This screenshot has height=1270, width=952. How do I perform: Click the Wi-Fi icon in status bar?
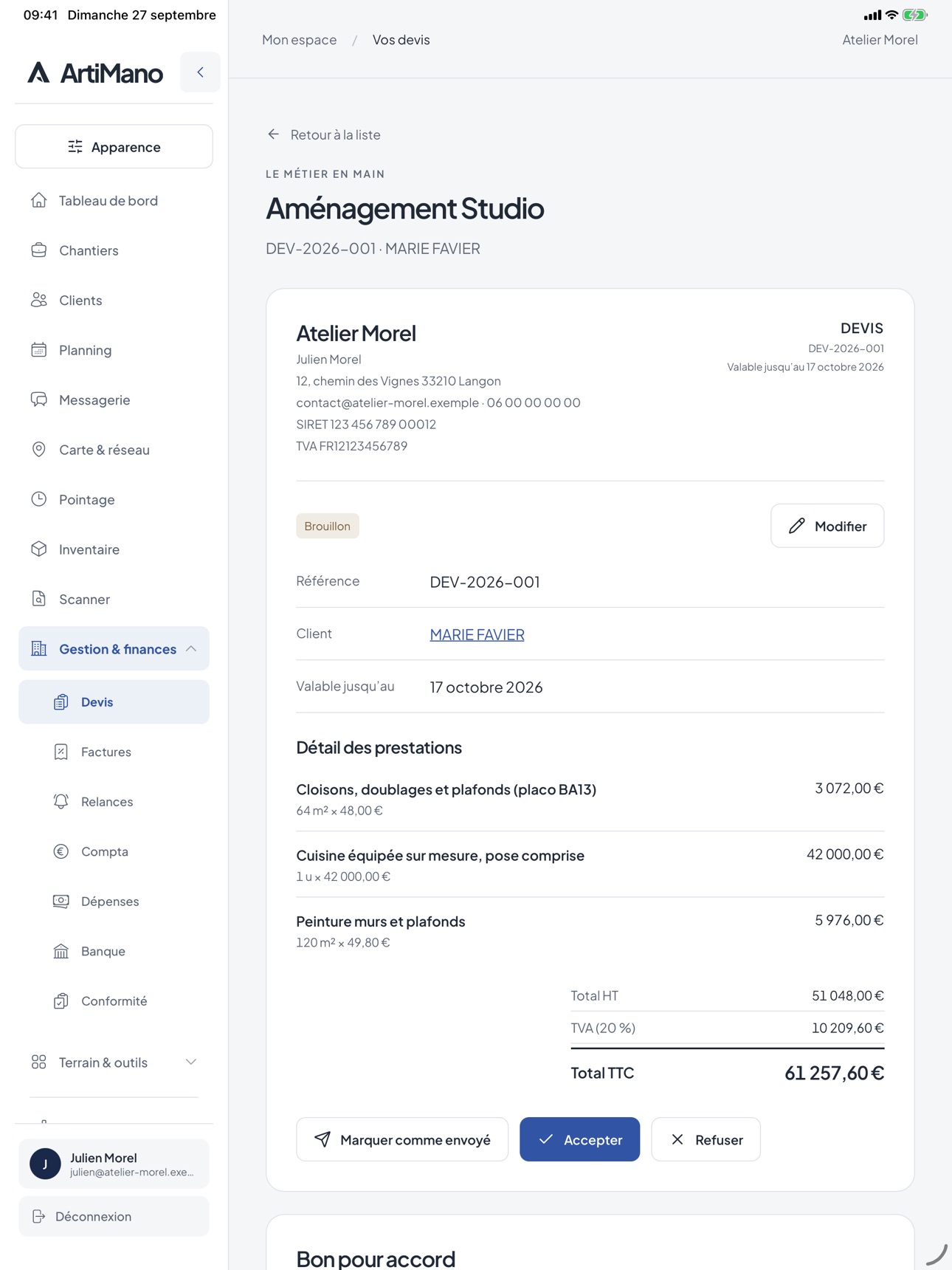click(891, 15)
